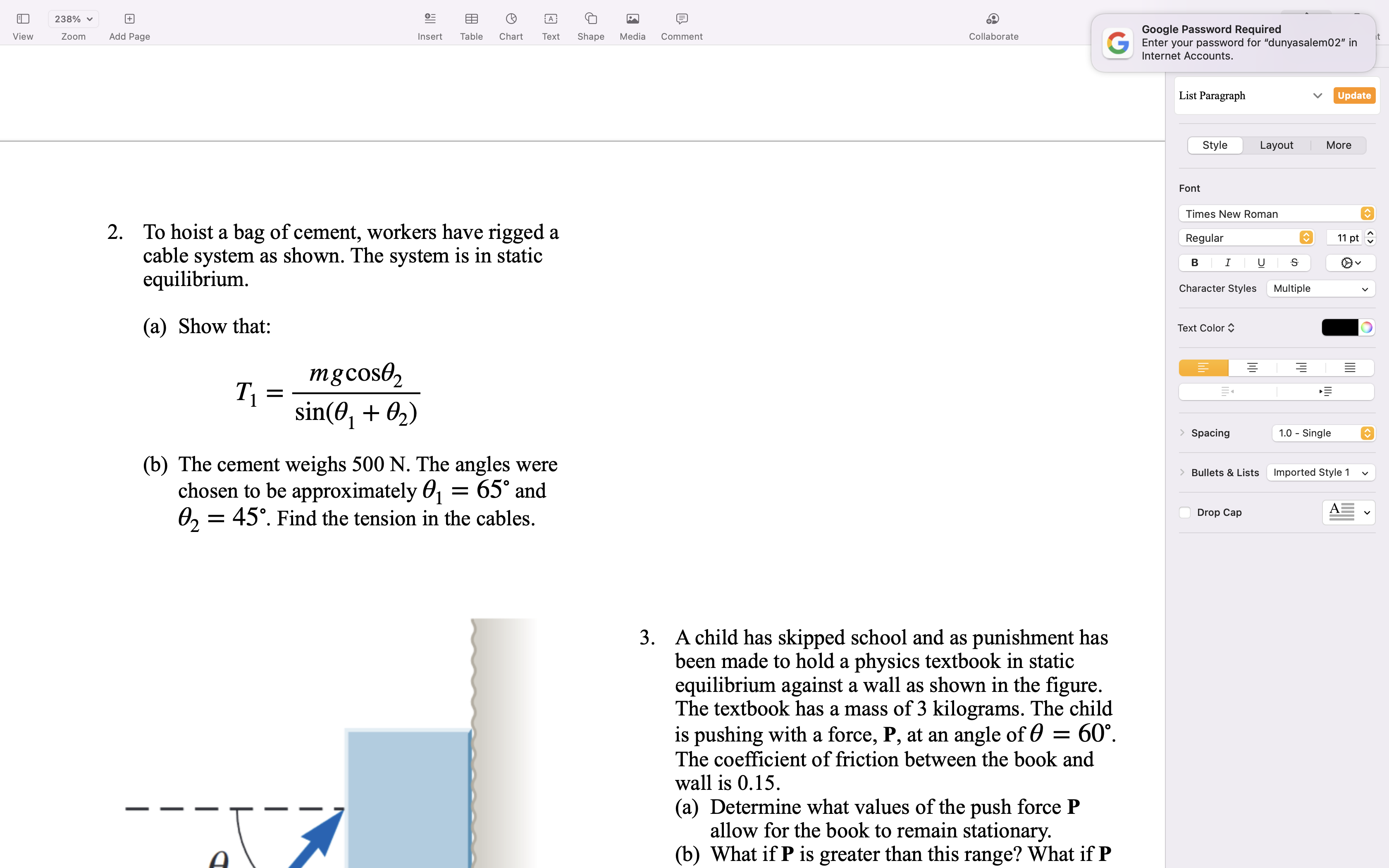Click the center align text button

1252,368
